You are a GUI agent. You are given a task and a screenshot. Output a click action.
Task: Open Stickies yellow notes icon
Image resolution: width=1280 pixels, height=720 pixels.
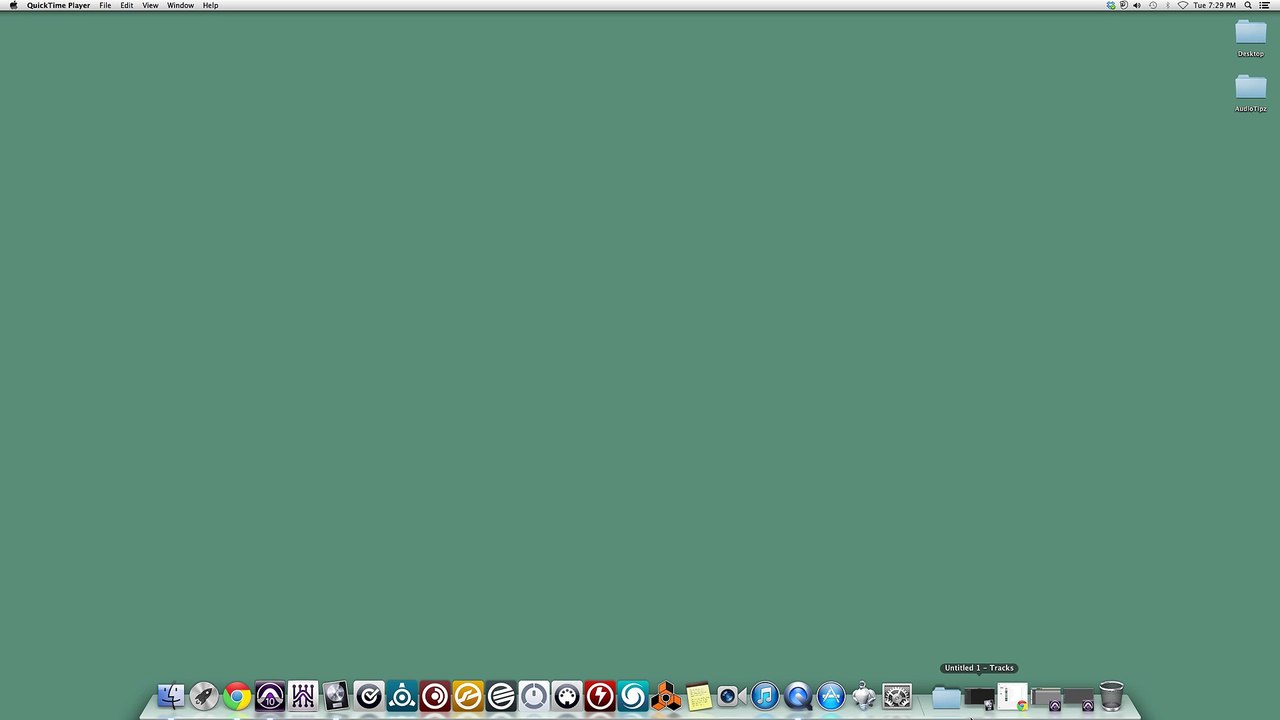699,696
